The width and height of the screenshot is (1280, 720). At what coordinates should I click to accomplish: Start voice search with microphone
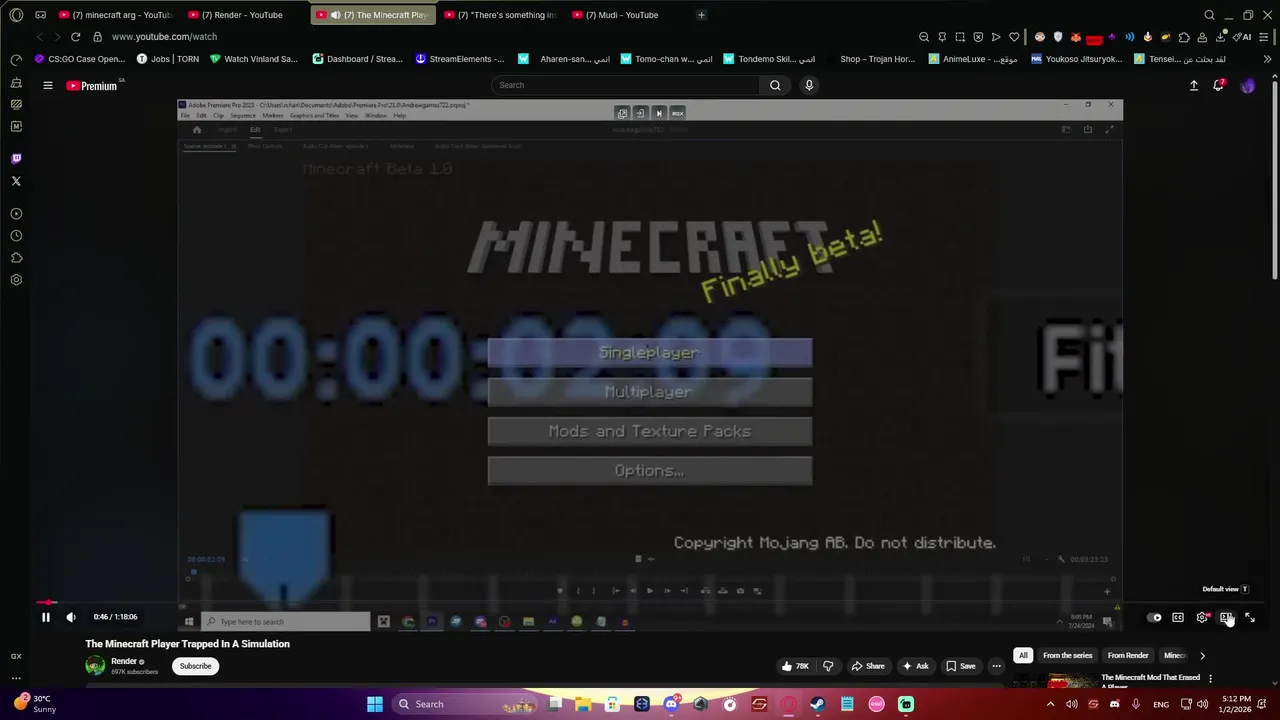click(x=809, y=85)
